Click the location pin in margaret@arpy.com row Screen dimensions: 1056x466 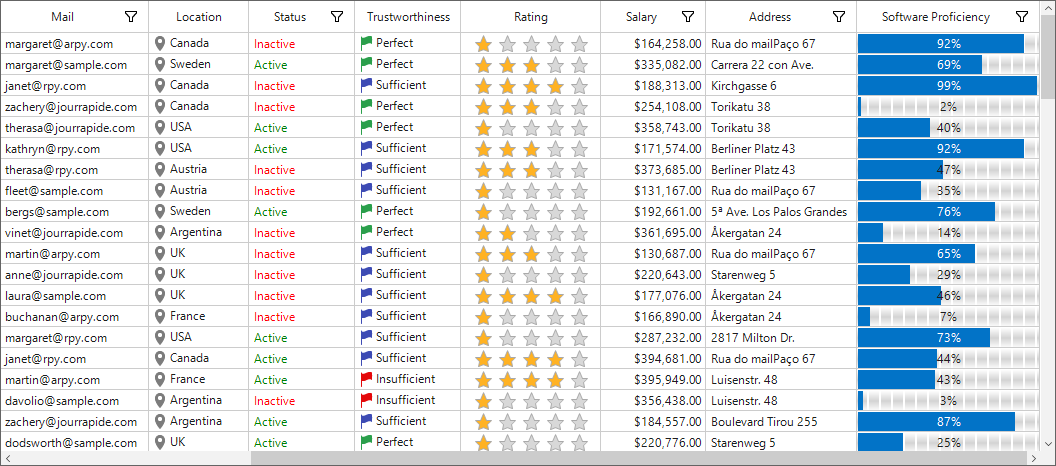point(160,44)
